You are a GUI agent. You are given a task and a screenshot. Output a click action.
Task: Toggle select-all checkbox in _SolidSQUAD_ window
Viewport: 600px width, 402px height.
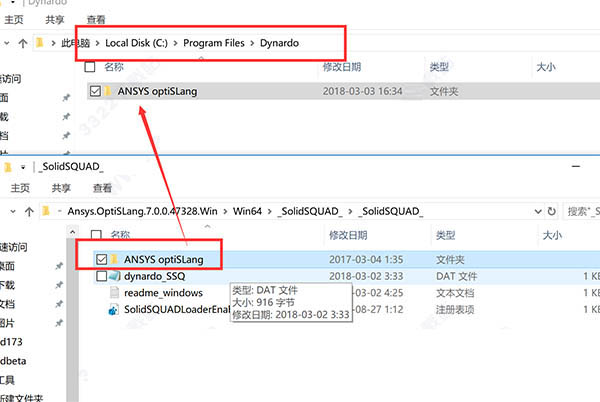[x=96, y=234]
